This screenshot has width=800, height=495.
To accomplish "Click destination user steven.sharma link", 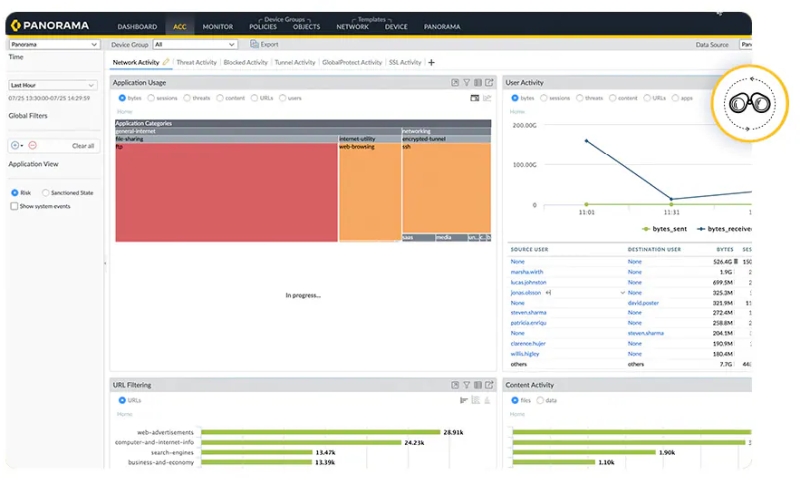I will coord(646,334).
